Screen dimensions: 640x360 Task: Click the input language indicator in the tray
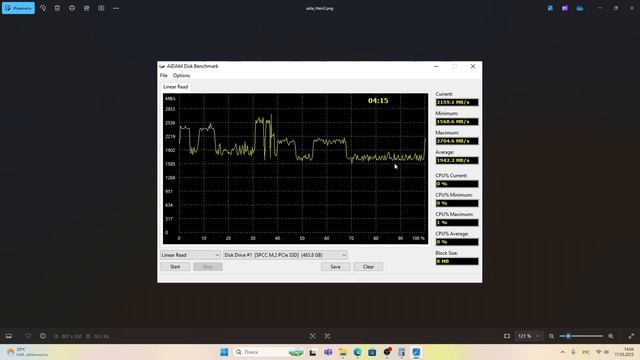(586, 352)
